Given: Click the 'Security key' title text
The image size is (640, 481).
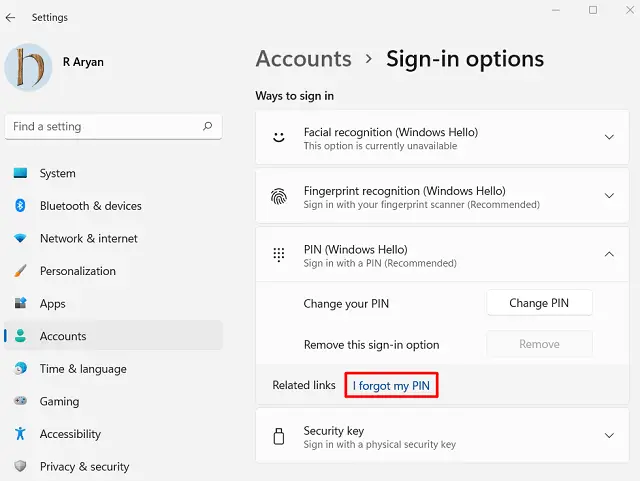Looking at the screenshot, I should click(x=333, y=431).
